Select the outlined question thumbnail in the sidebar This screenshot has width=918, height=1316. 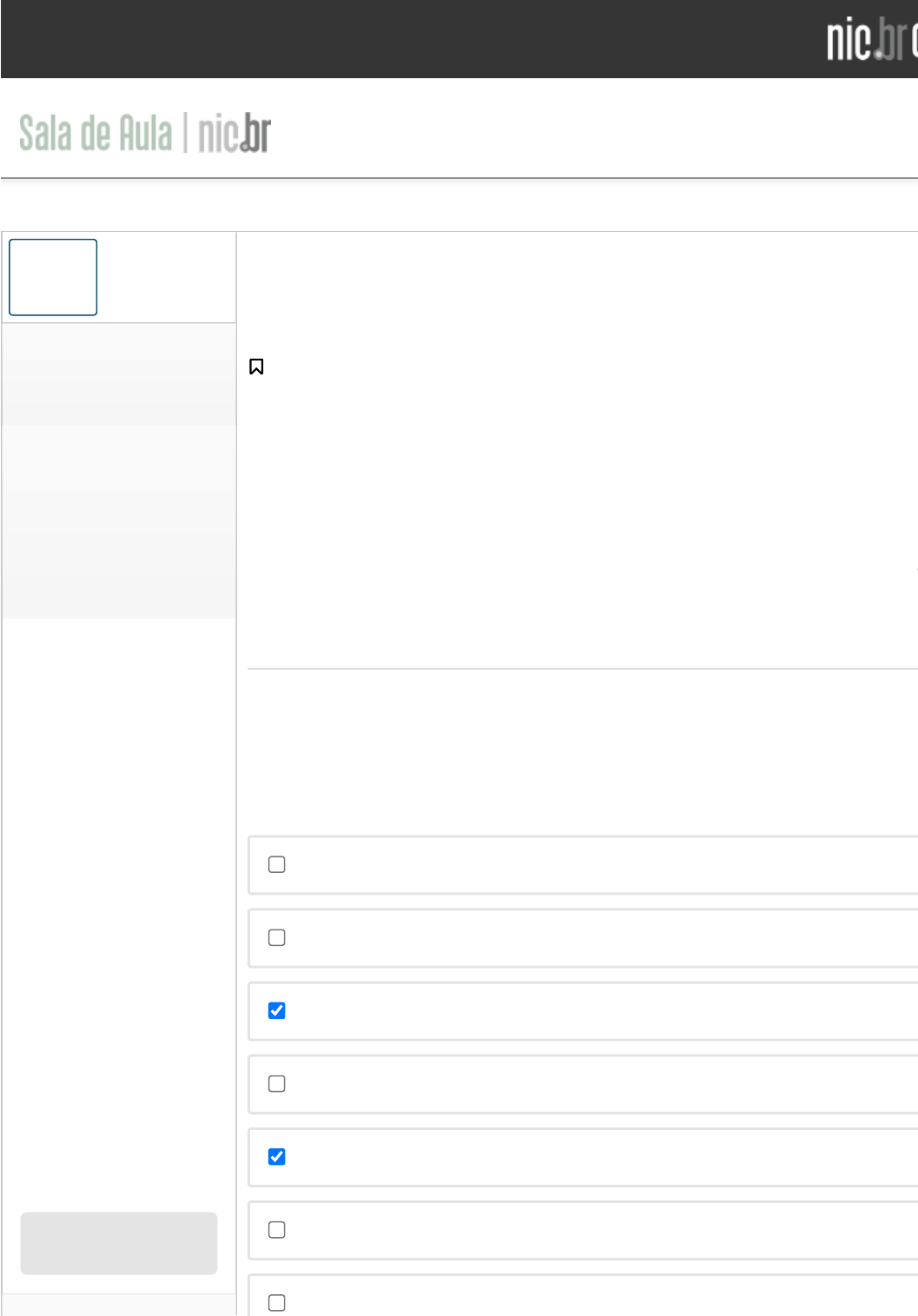tap(53, 277)
